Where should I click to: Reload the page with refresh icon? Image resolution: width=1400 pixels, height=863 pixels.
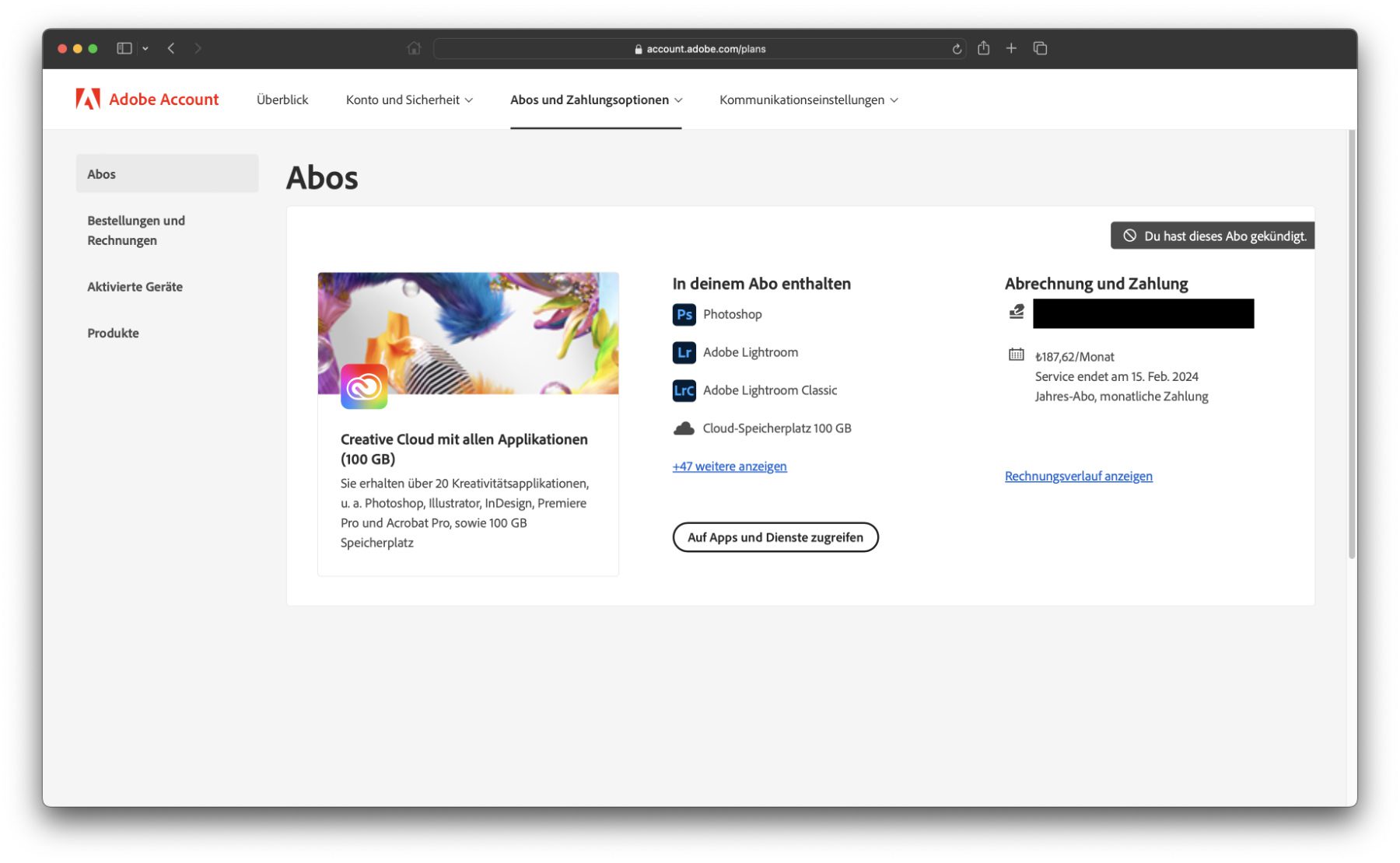click(x=957, y=49)
